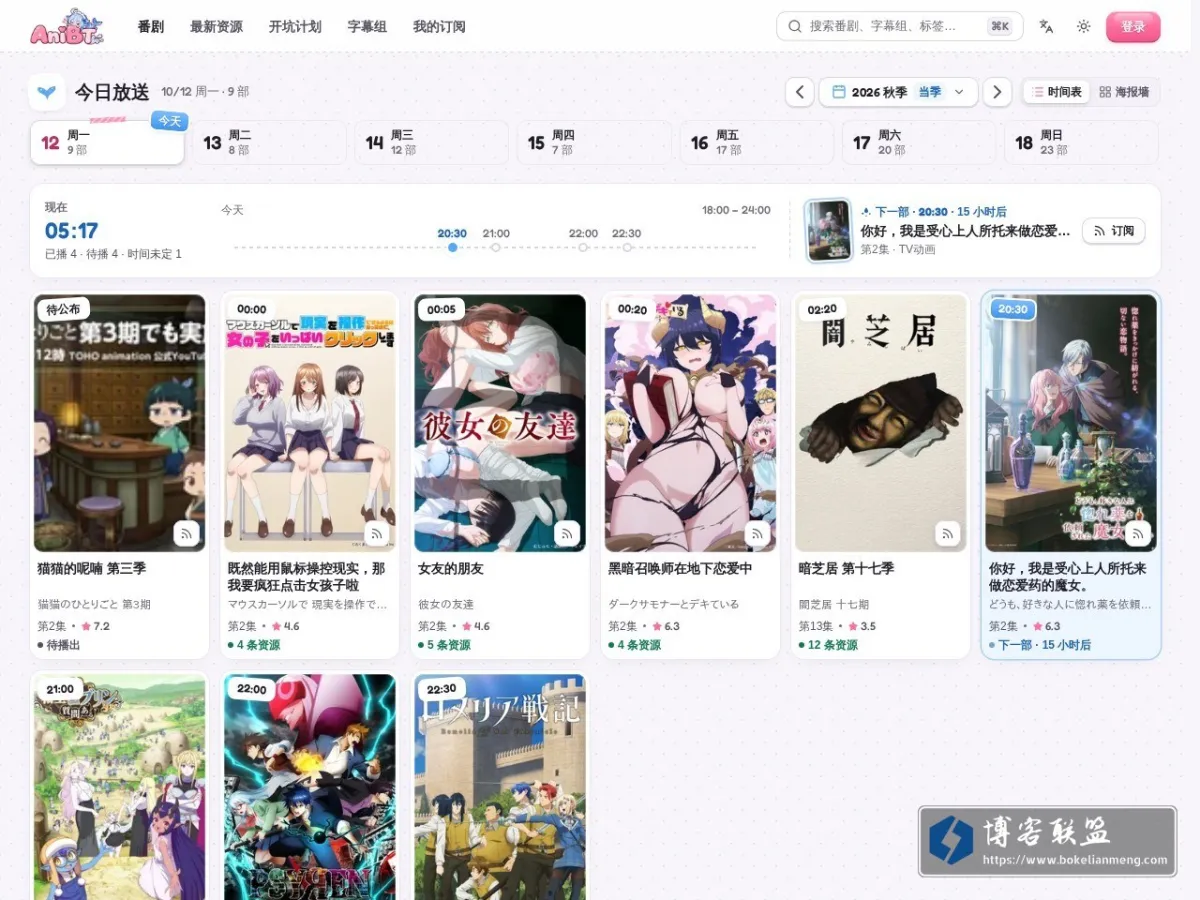This screenshot has width=1200, height=900.
Task: Open the 2026 秋季 season dropdown
Action: pyautogui.click(x=898, y=92)
